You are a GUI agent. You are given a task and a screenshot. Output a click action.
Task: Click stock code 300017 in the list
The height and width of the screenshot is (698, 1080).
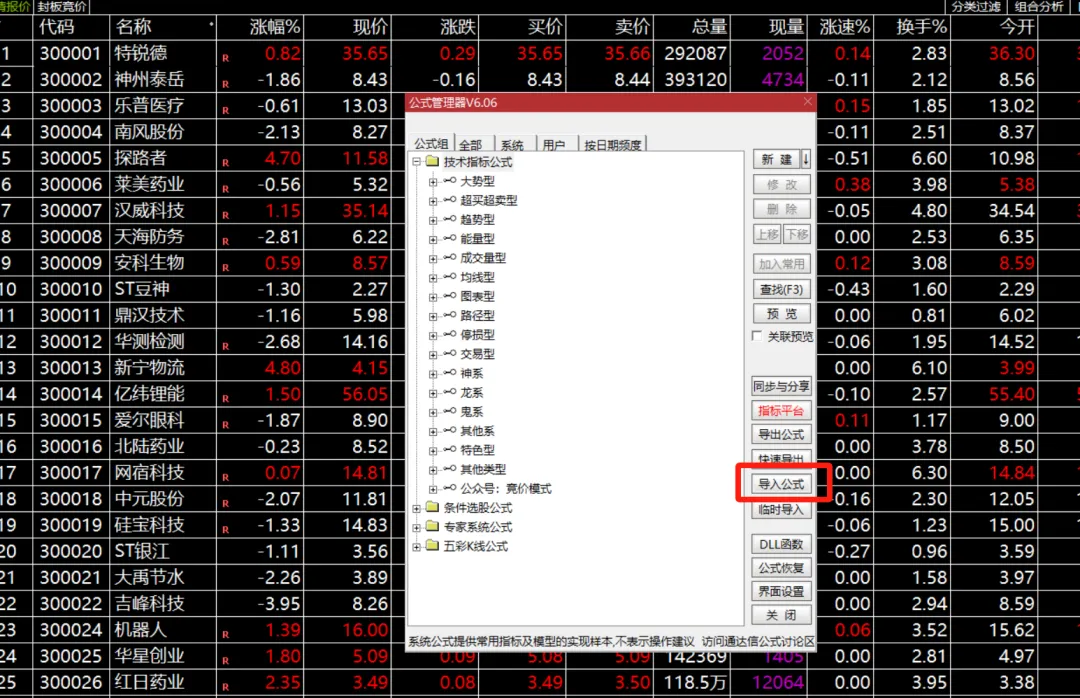pyautogui.click(x=70, y=473)
